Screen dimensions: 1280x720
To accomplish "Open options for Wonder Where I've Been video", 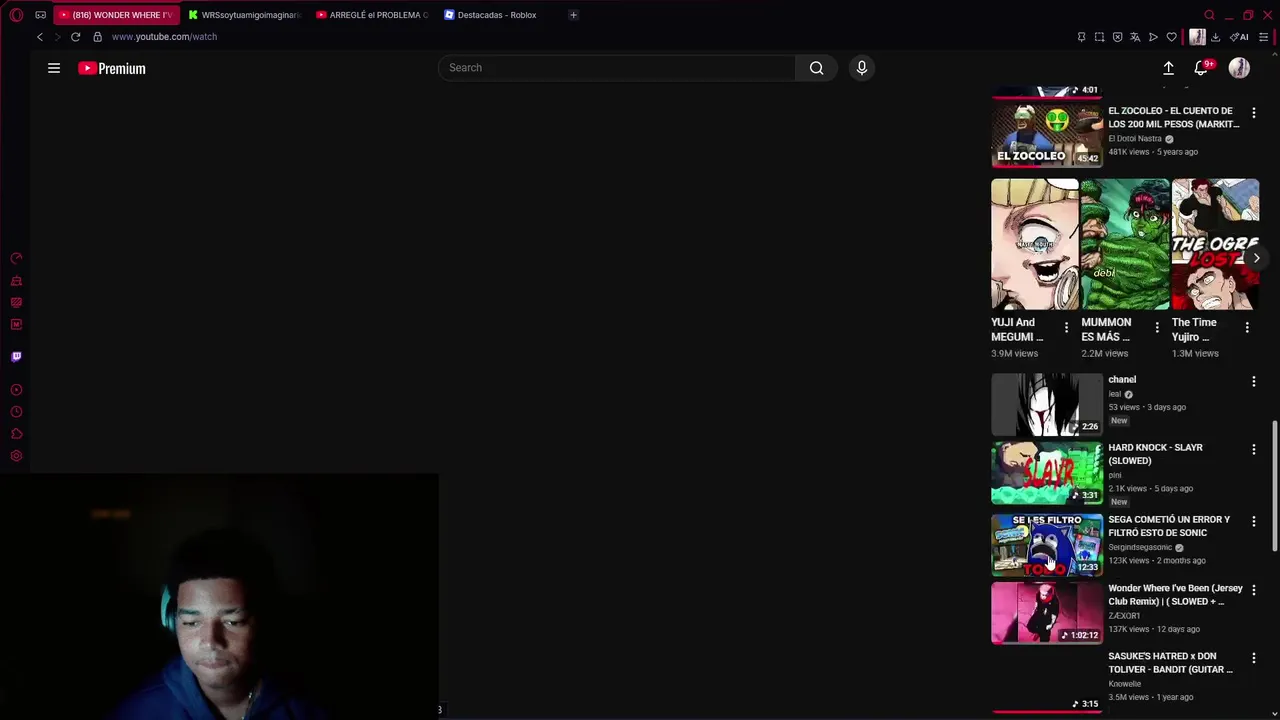I will [1254, 590].
